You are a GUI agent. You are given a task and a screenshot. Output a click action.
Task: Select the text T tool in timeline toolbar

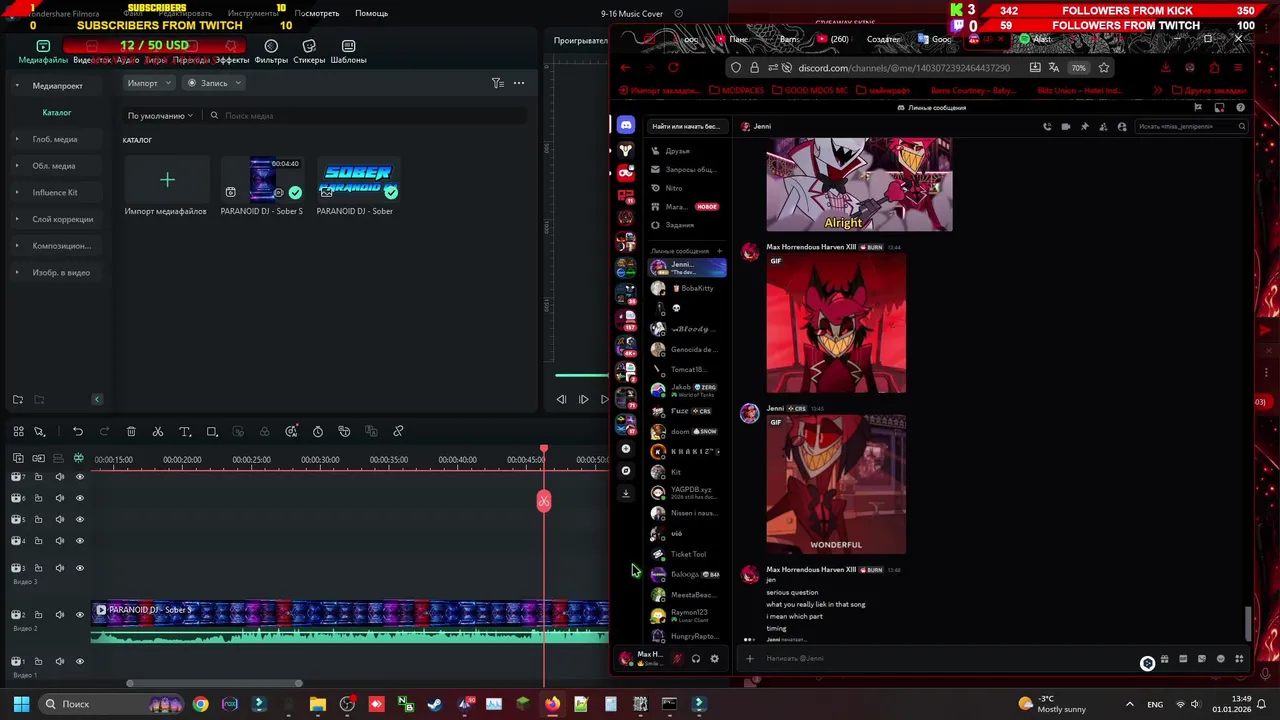185,431
